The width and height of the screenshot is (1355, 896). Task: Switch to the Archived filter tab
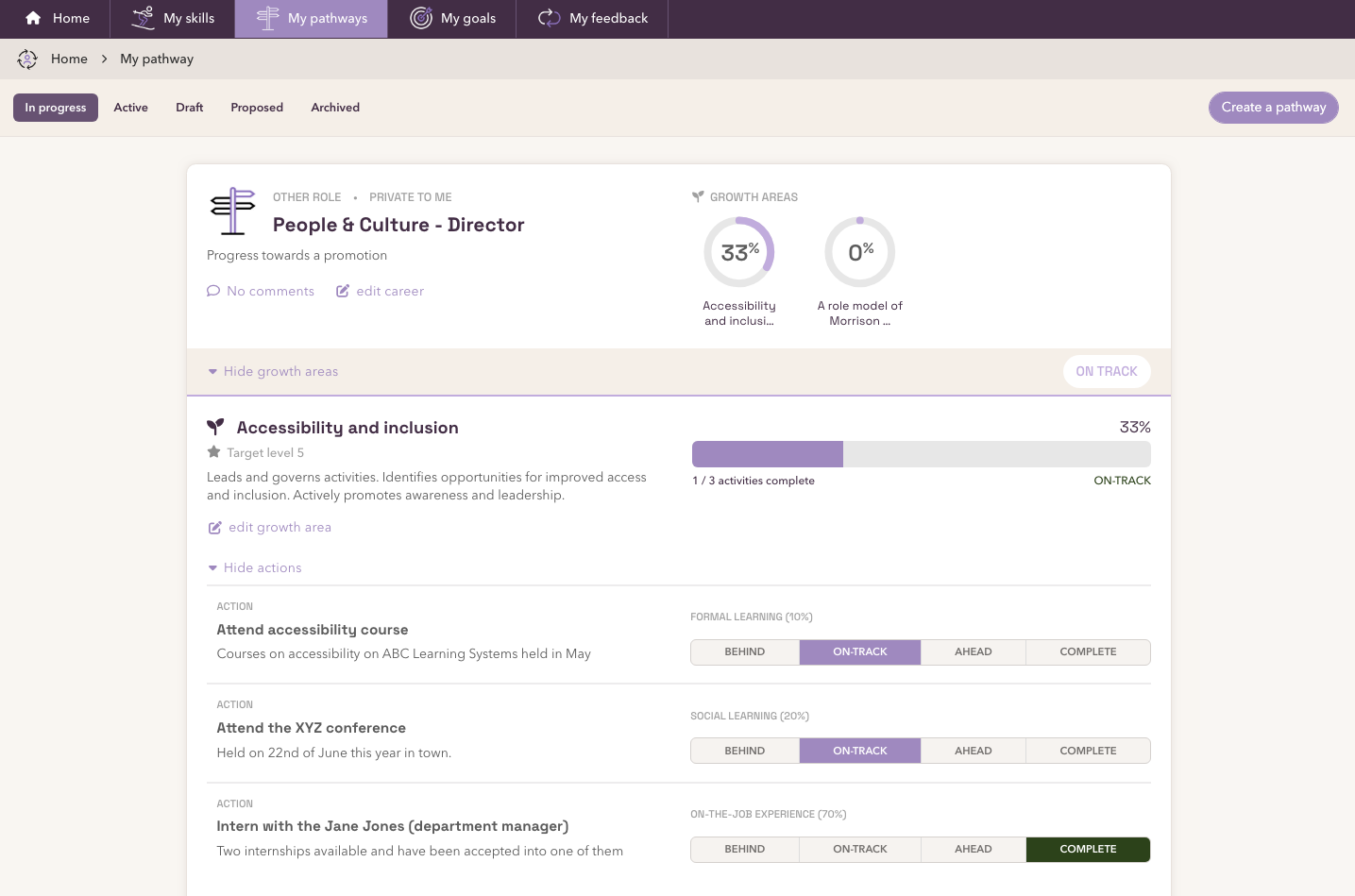click(335, 108)
